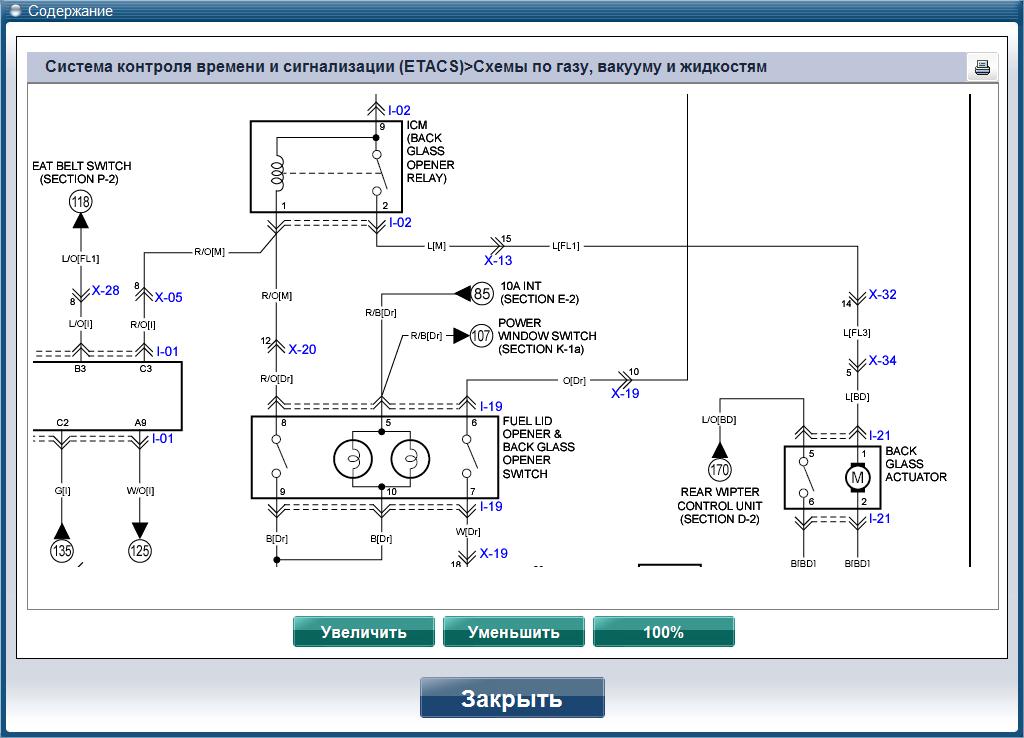Click circled reference 85 for 10A INT
The image size is (1024, 738).
483,294
